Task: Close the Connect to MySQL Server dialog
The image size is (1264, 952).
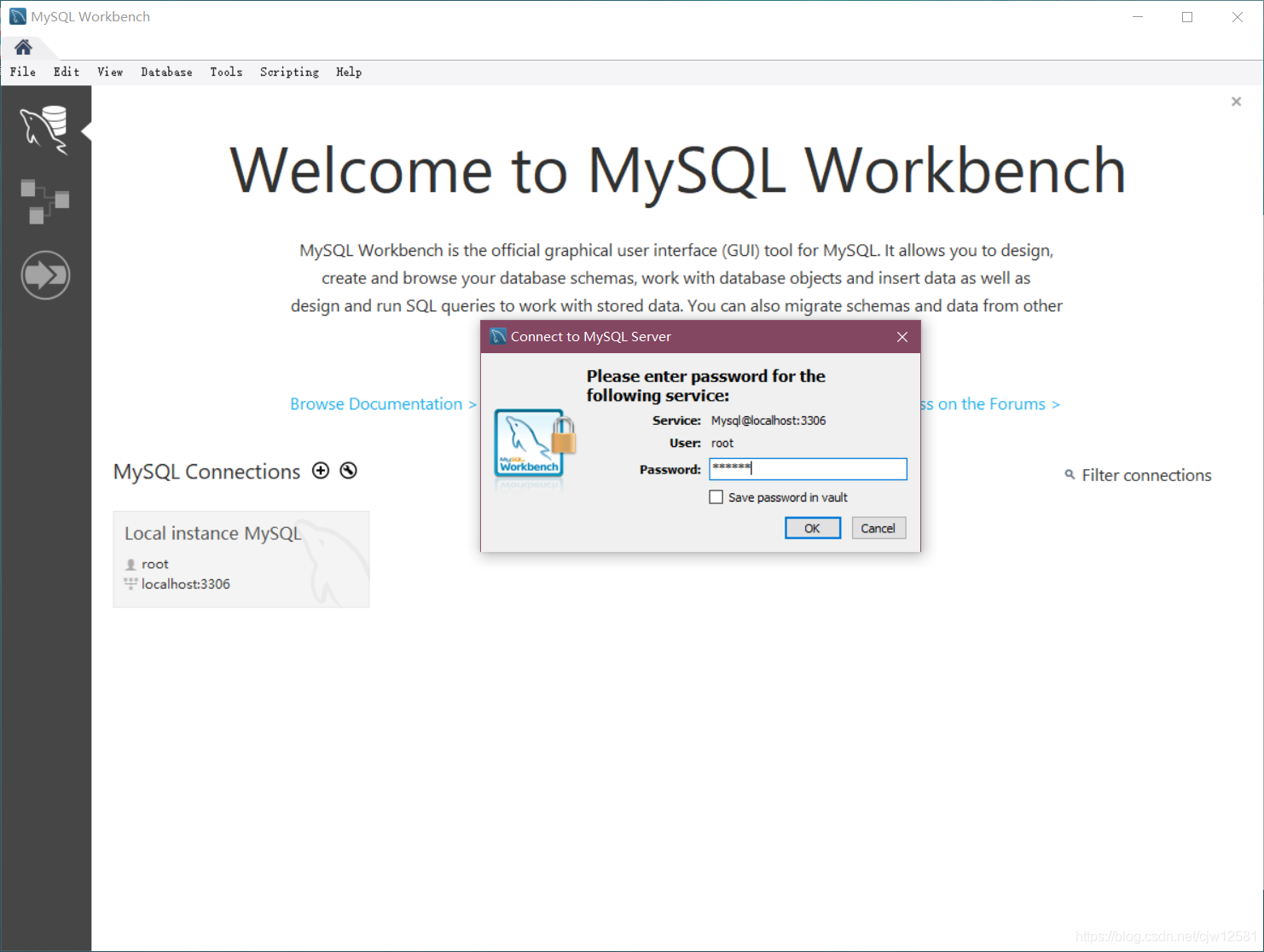Action: tap(902, 337)
